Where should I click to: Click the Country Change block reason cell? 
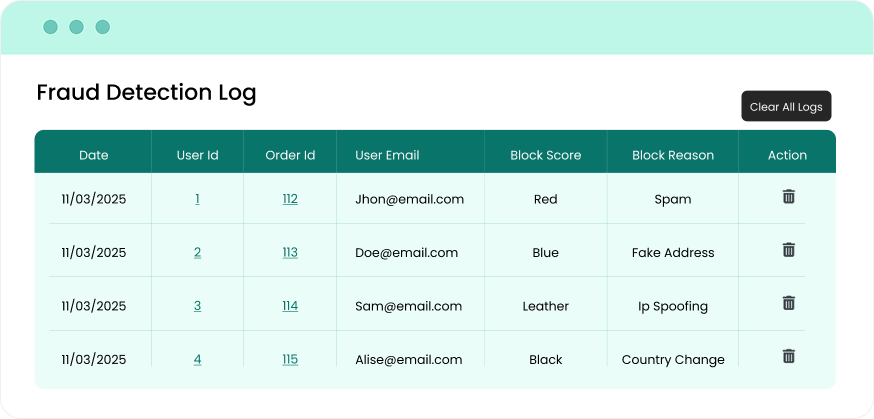click(x=673, y=359)
